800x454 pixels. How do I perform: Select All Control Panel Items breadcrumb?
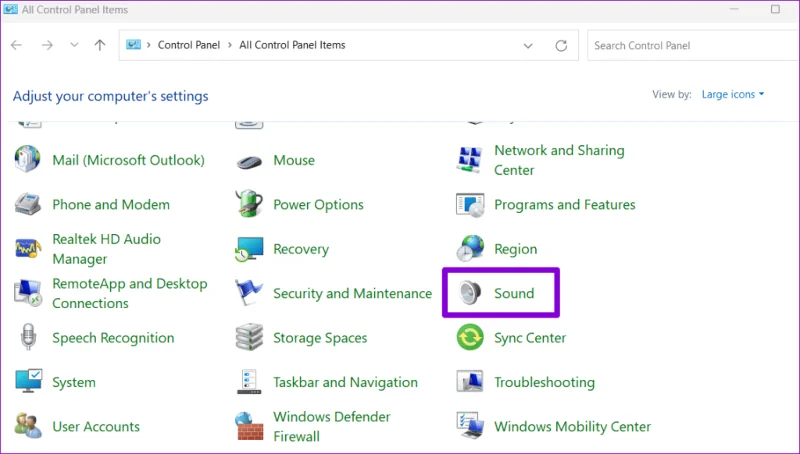292,45
